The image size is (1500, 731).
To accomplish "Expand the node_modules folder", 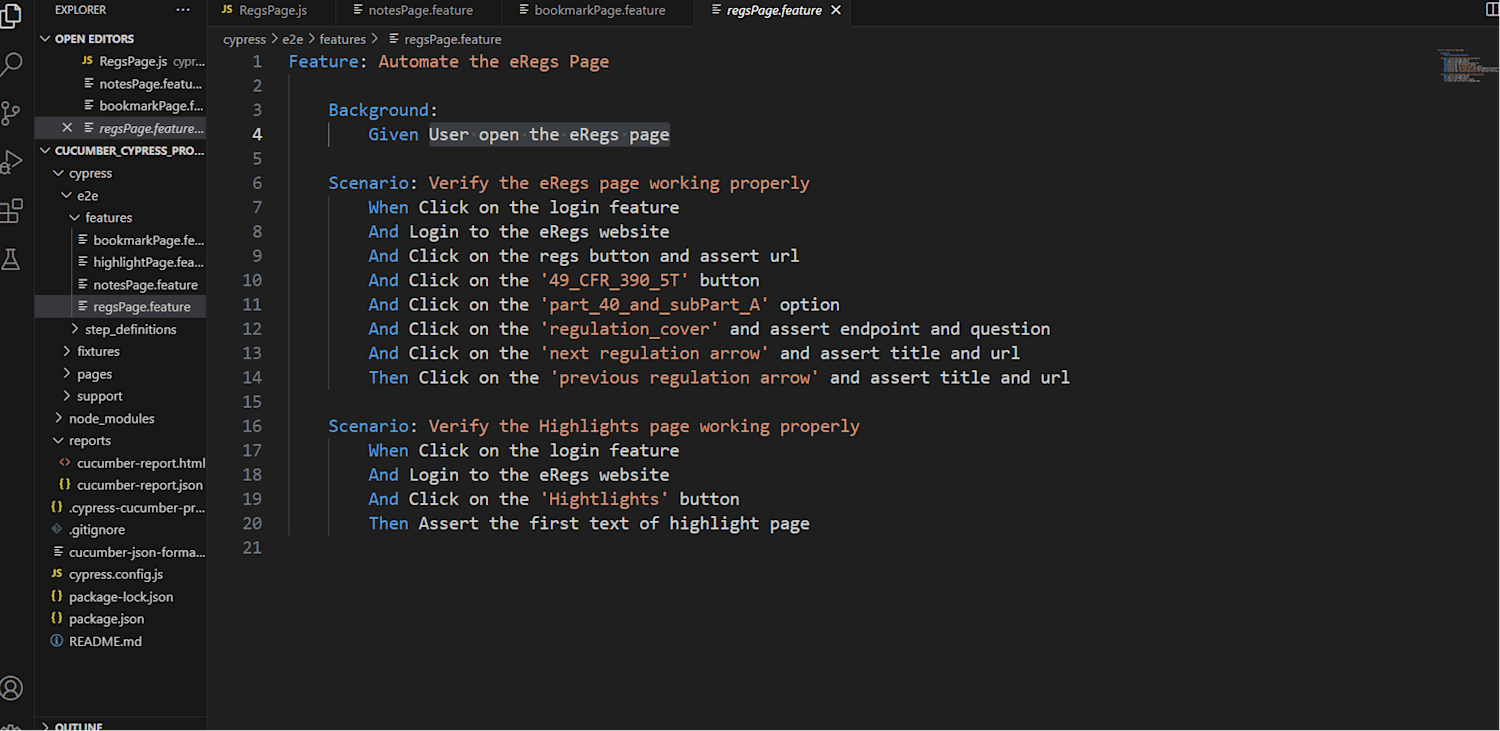I will click(58, 419).
